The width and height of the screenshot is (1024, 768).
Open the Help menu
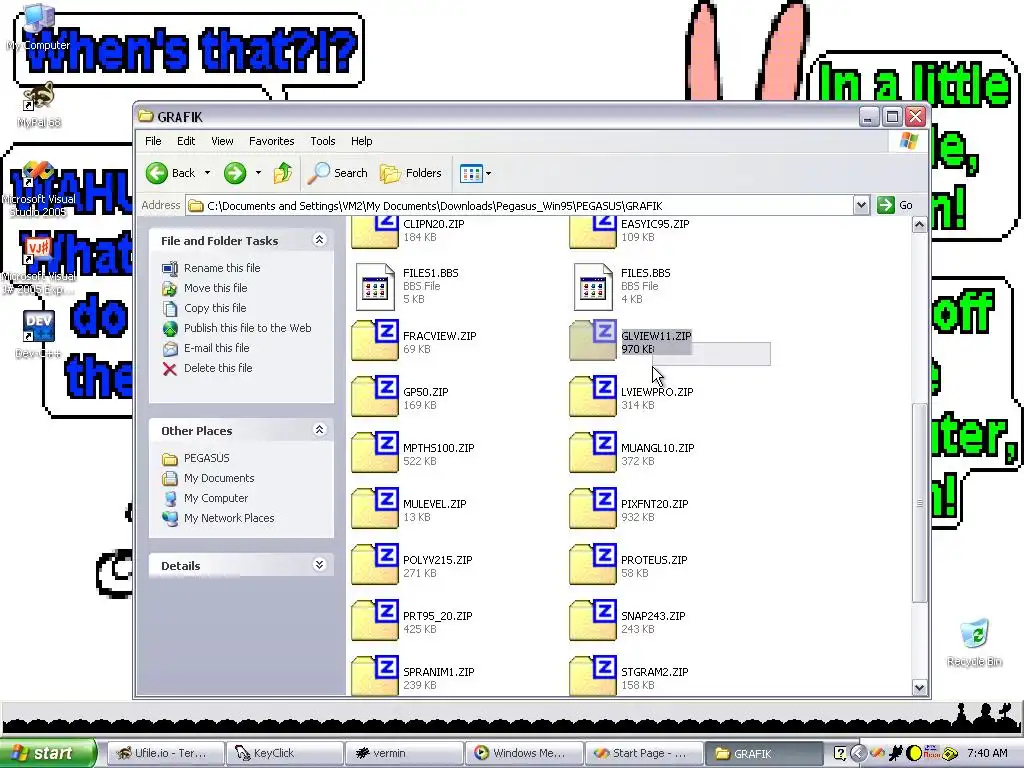click(x=361, y=141)
